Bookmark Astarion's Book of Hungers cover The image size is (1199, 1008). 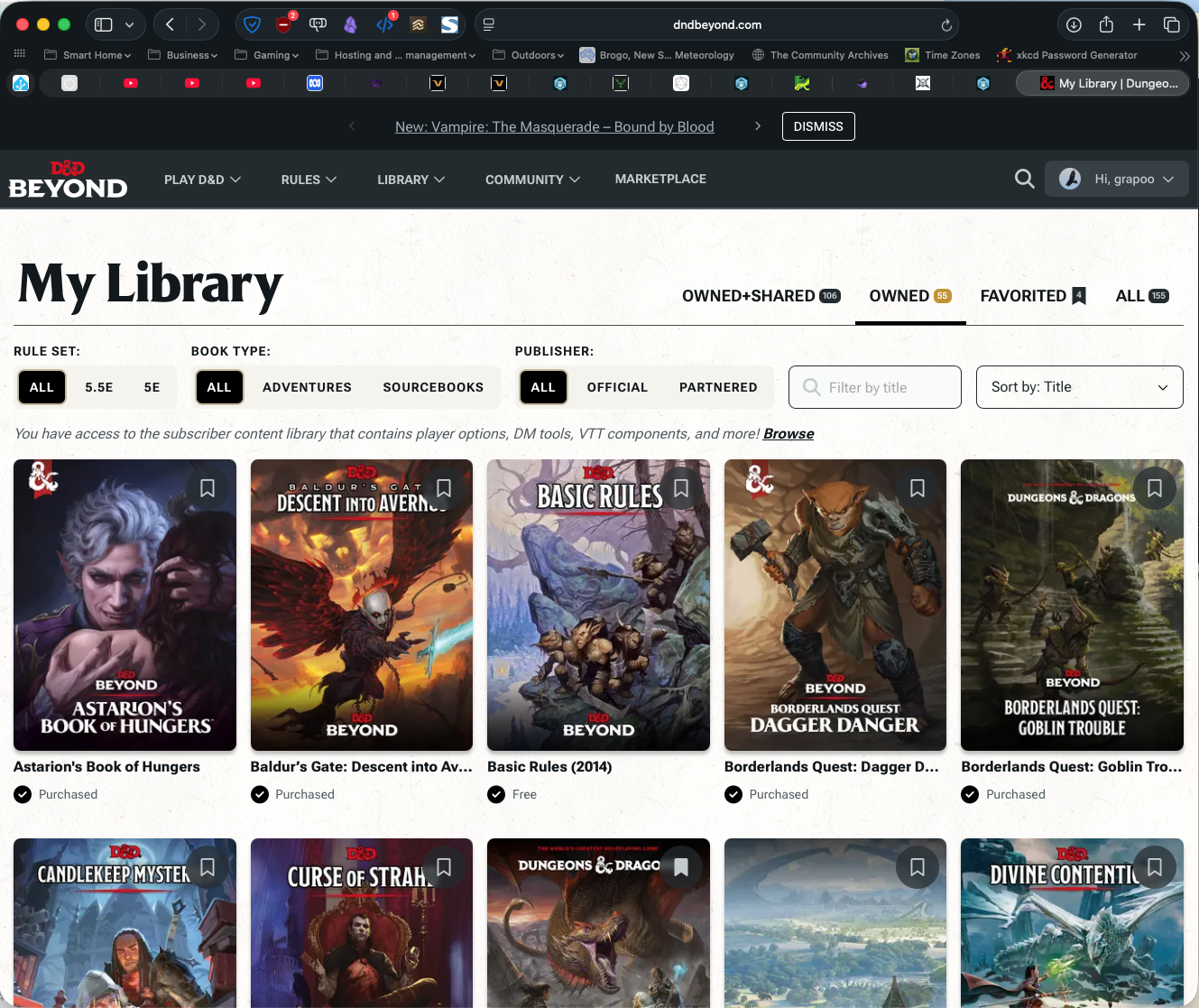[208, 488]
